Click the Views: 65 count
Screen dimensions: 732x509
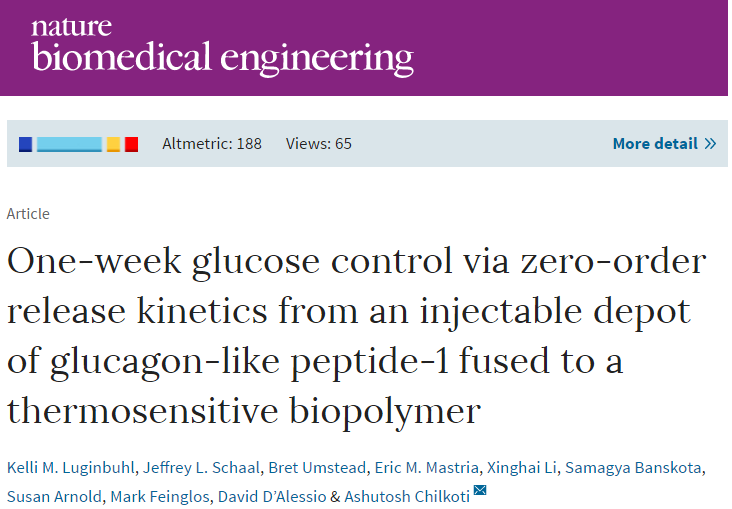(318, 143)
